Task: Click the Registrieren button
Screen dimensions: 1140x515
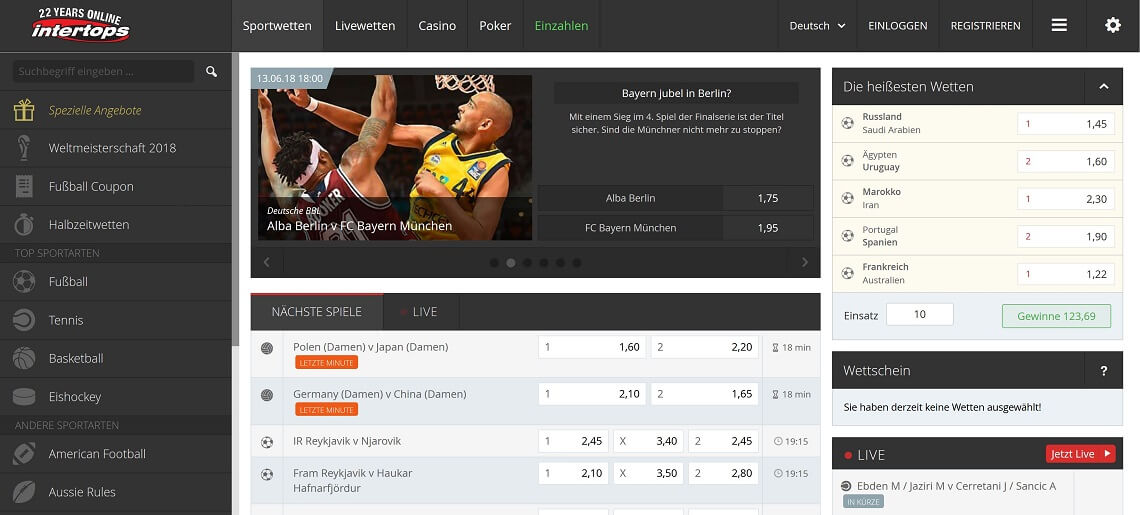Action: point(985,25)
